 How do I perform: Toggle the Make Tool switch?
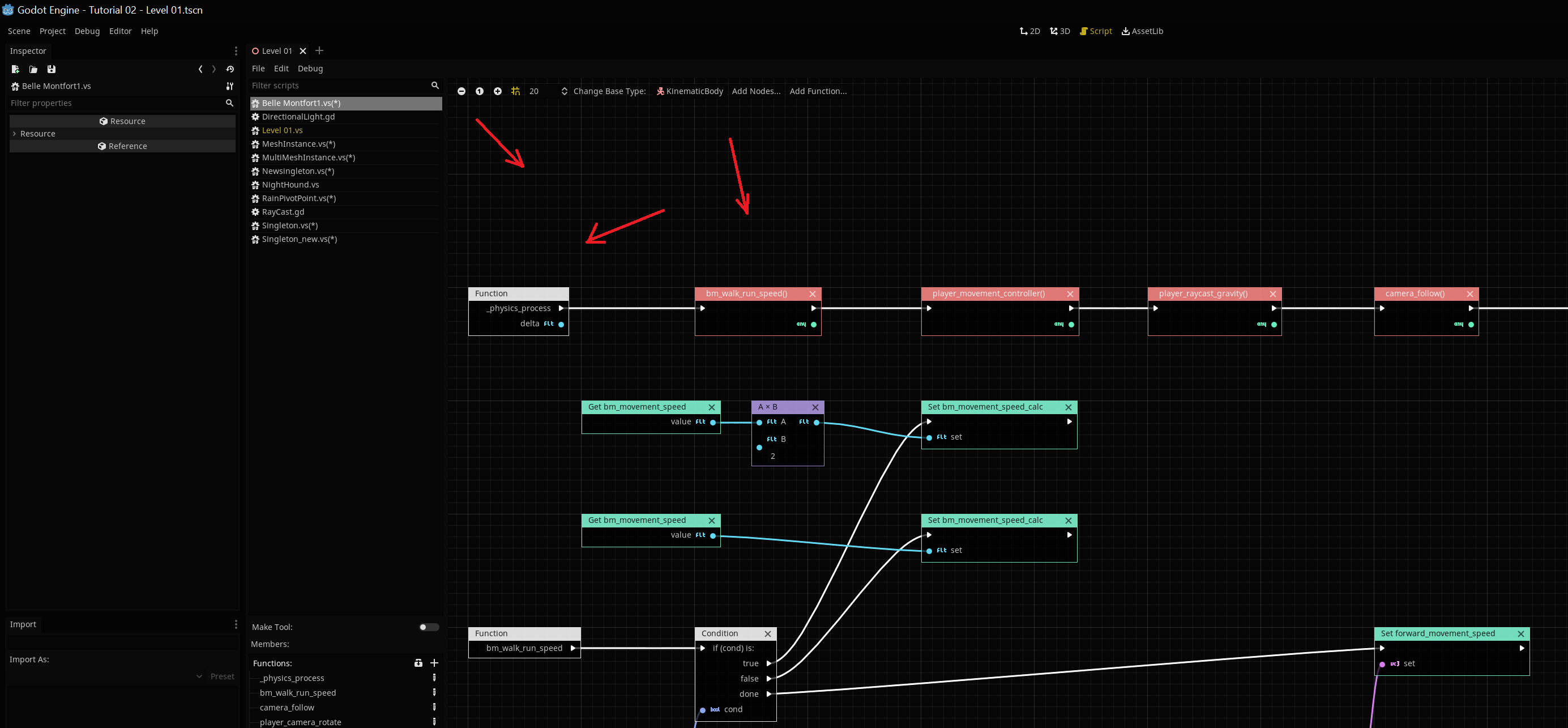click(x=429, y=627)
